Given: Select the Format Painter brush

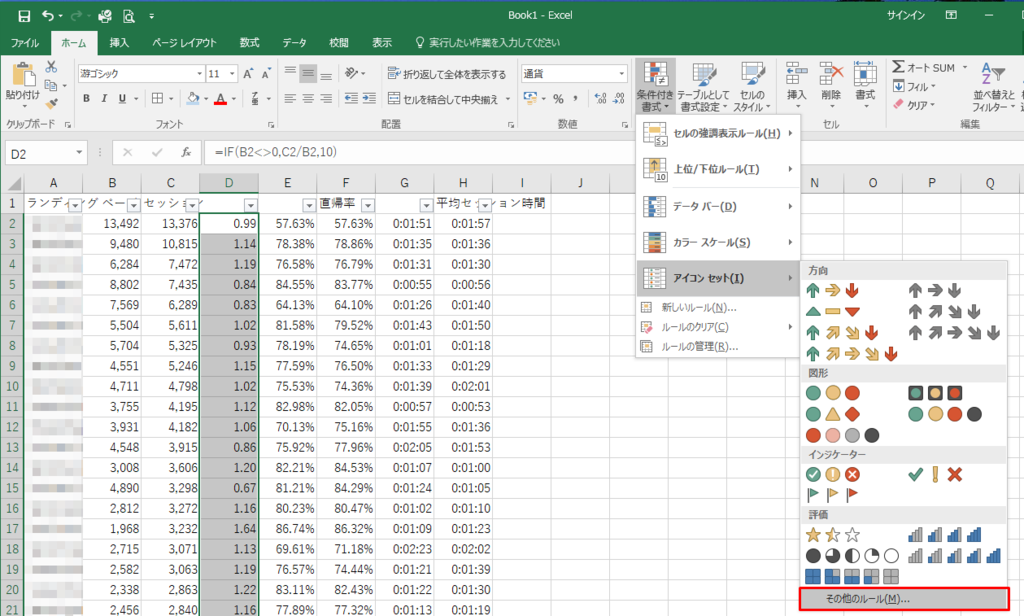Looking at the screenshot, I should [51, 103].
